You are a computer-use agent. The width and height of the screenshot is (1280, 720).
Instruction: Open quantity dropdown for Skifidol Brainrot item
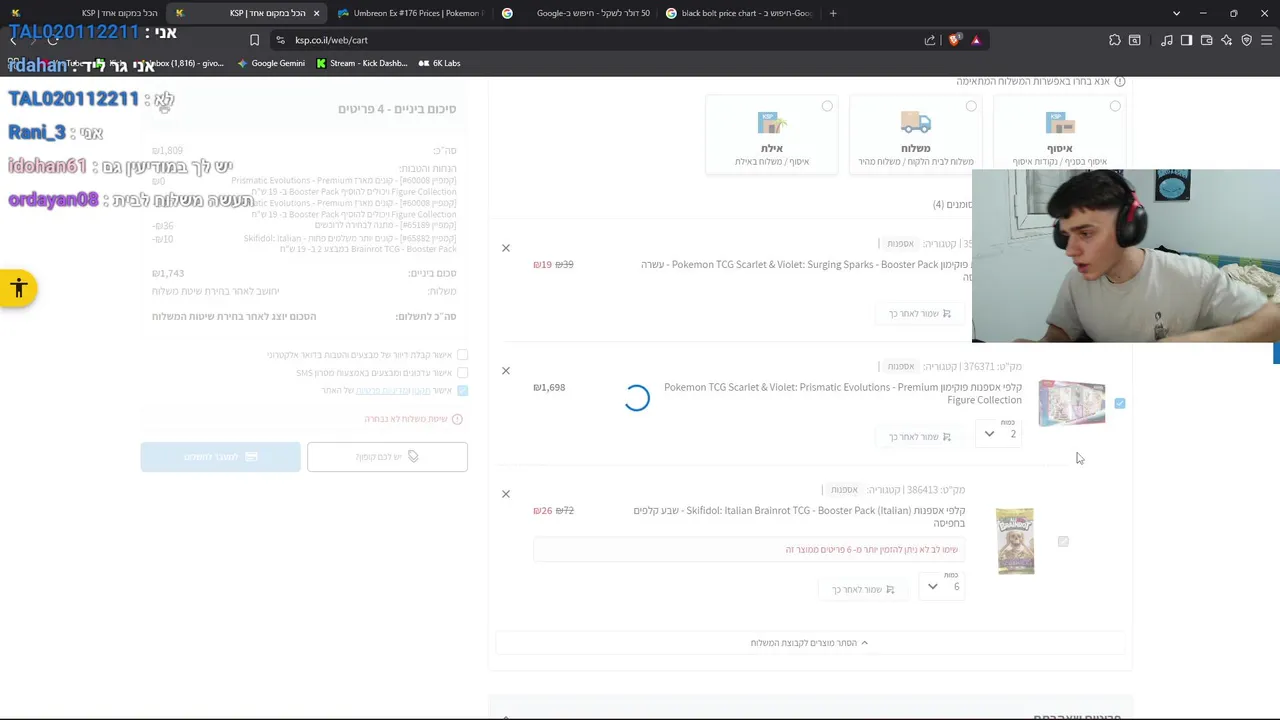tap(943, 586)
